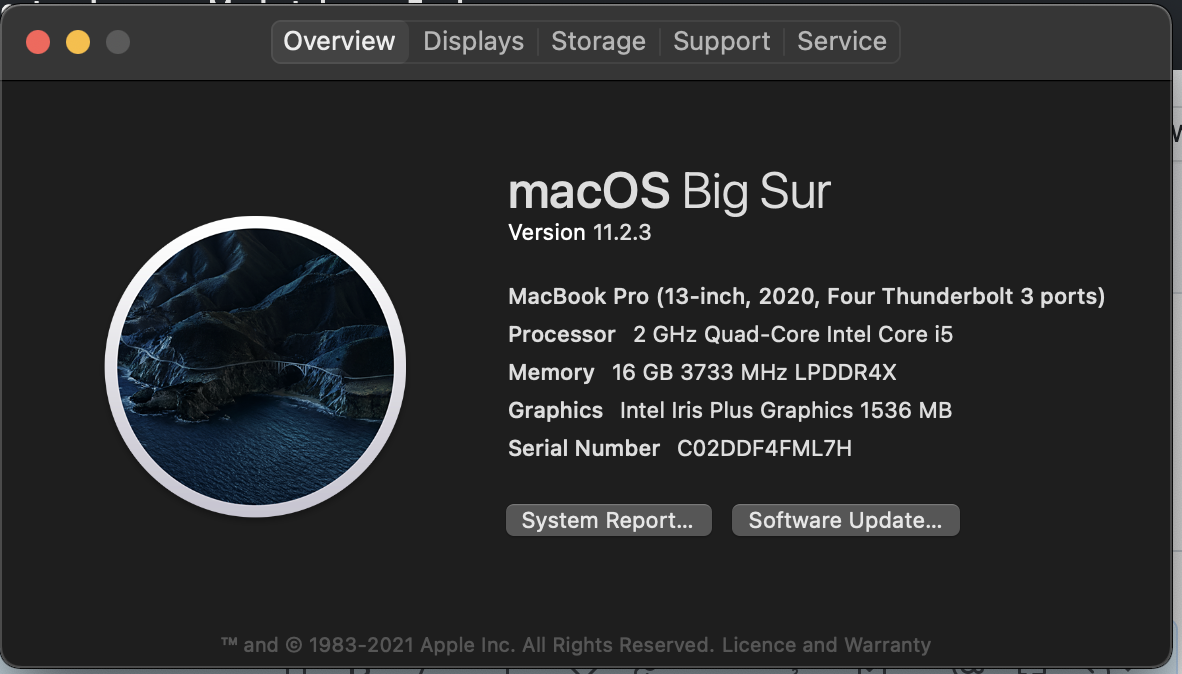
Task: Go to the Support tab
Action: pos(721,41)
